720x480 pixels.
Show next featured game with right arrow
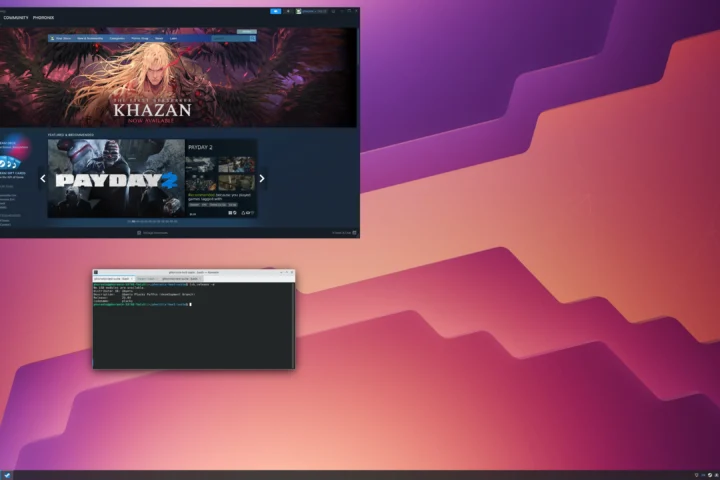[262, 179]
